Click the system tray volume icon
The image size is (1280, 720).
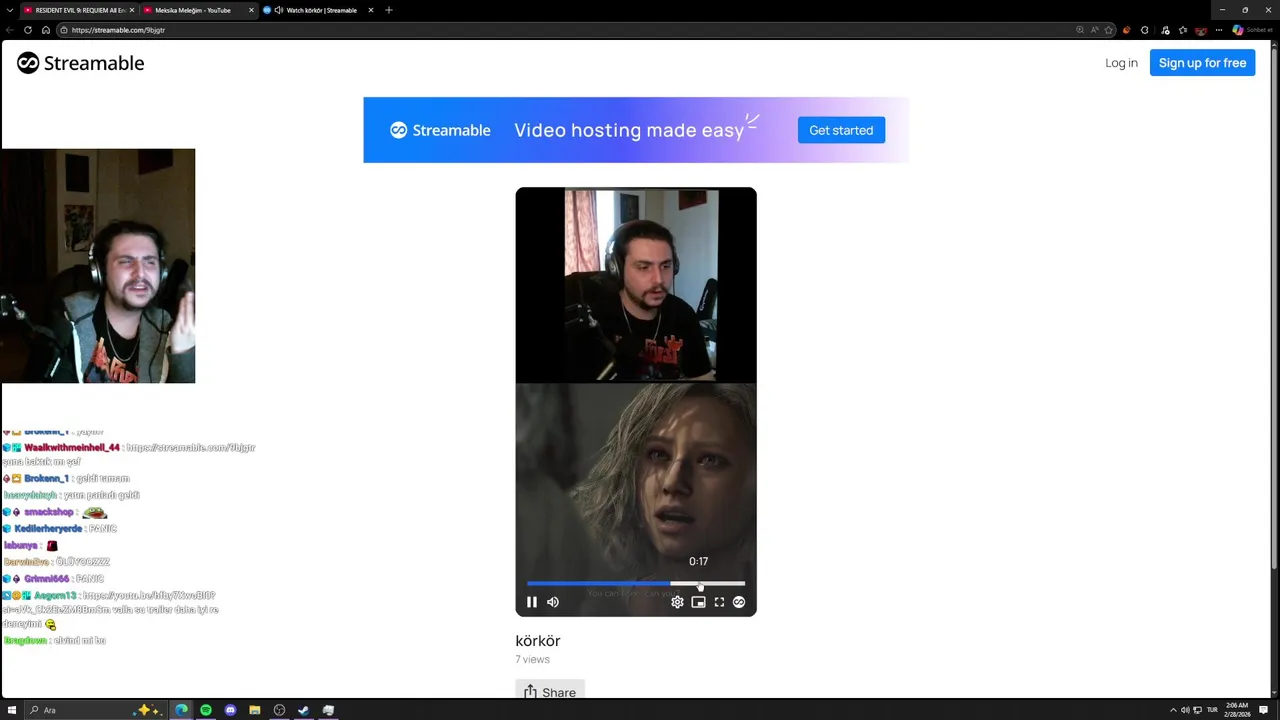point(1185,710)
